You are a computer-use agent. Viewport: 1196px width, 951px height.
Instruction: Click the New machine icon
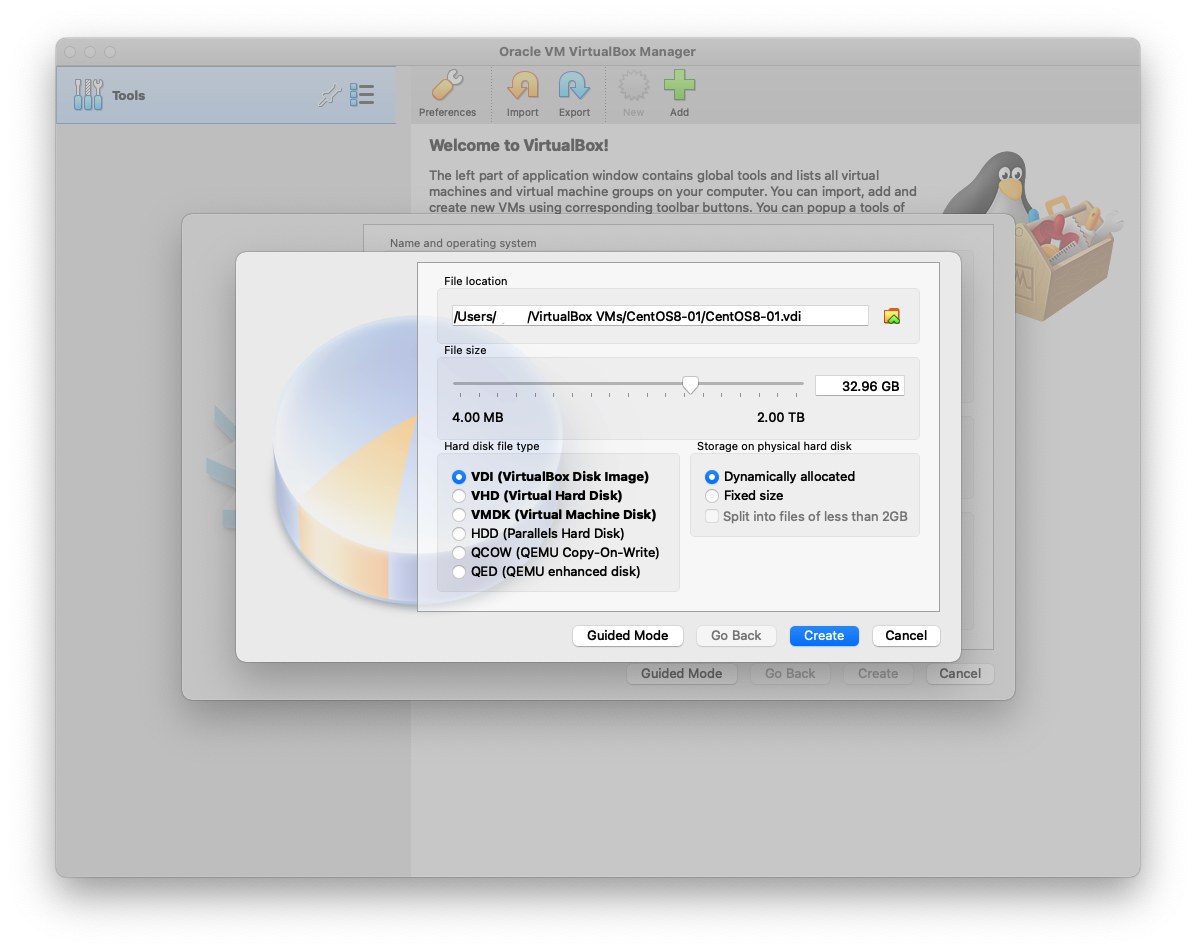click(x=633, y=94)
